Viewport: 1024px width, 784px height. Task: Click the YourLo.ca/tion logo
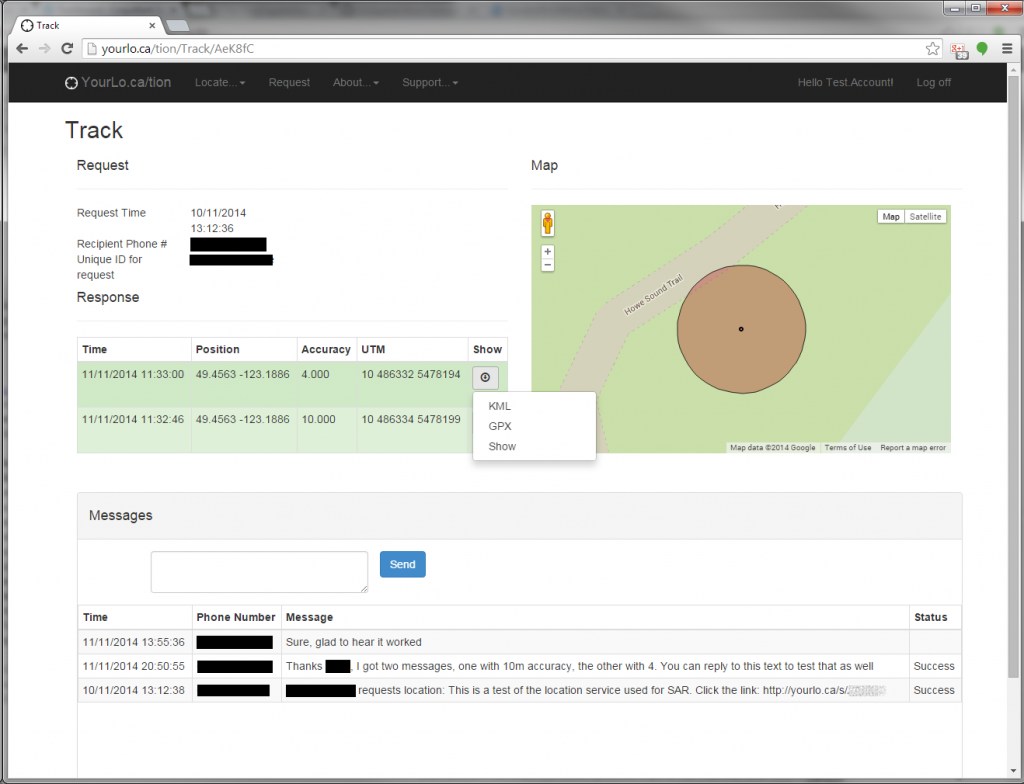pos(117,82)
